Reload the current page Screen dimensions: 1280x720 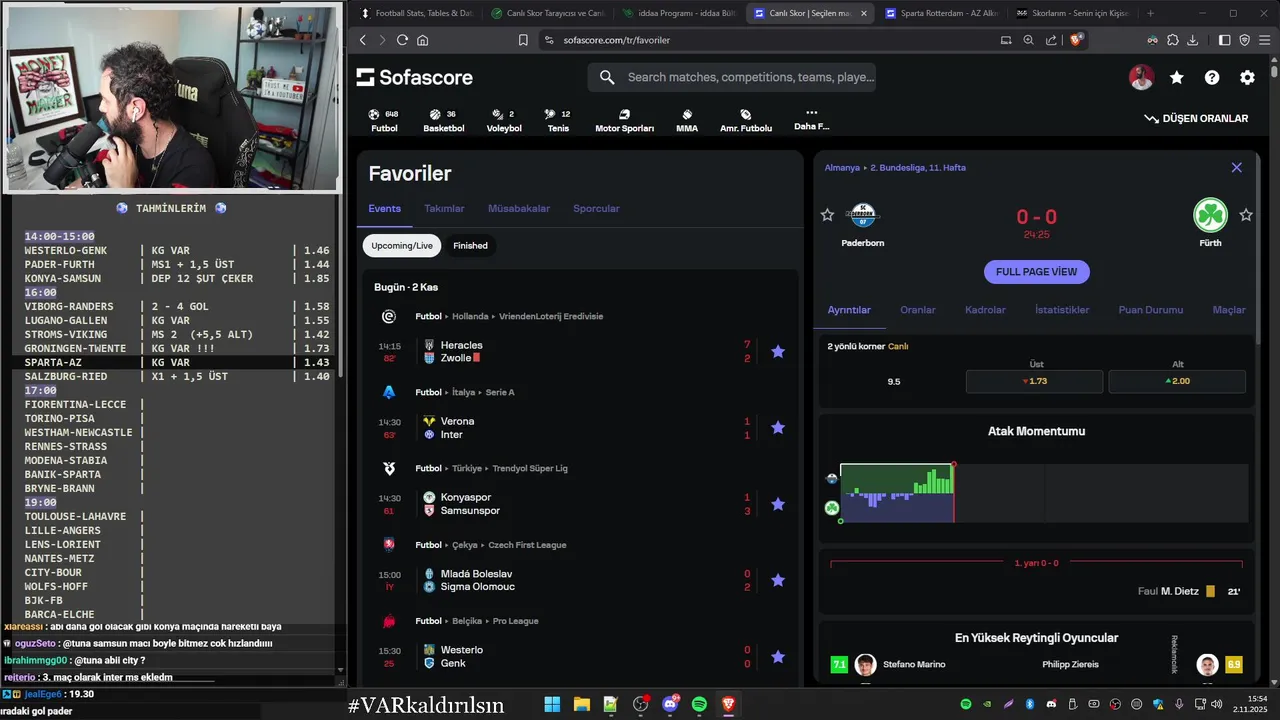coord(402,40)
